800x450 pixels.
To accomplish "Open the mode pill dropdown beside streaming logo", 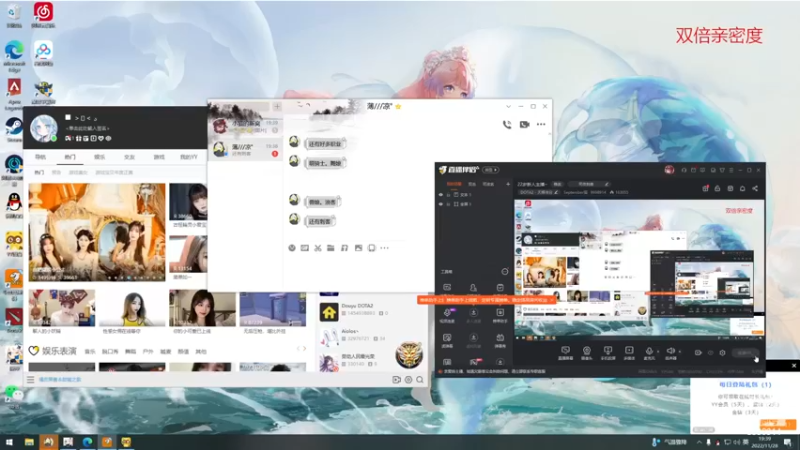I will coord(491,170).
